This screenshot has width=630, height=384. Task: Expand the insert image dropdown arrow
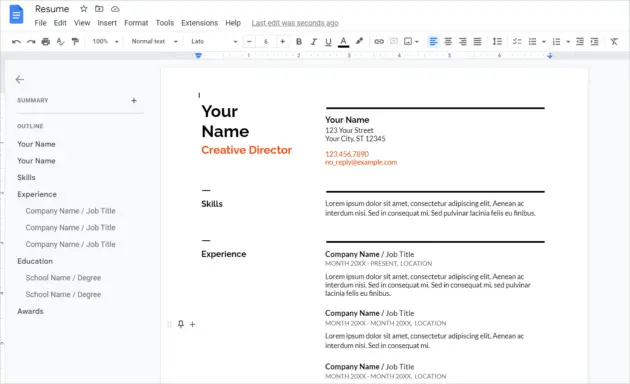[x=417, y=42]
